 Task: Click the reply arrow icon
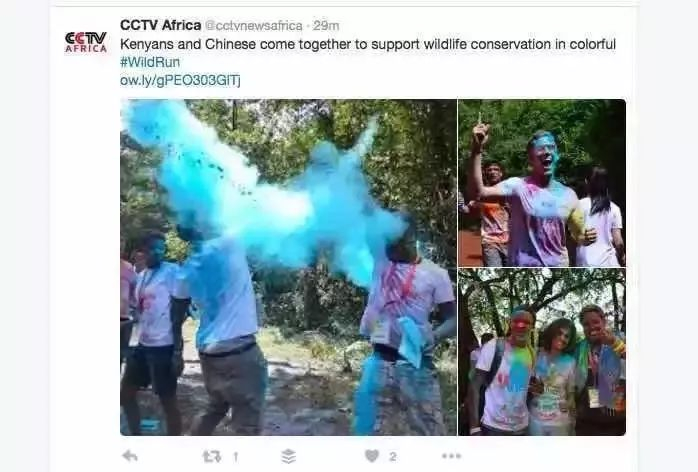[130, 456]
